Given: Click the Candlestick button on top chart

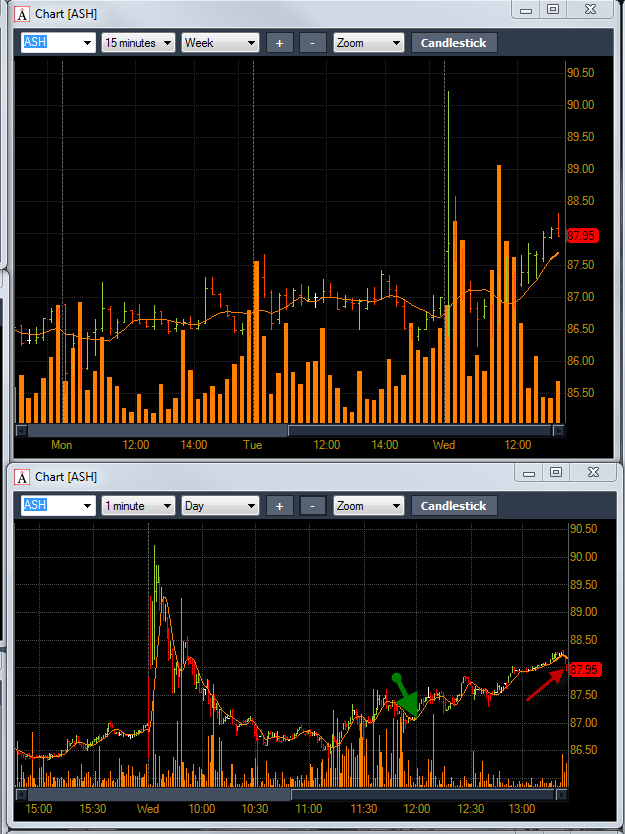Looking at the screenshot, I should coord(454,43).
